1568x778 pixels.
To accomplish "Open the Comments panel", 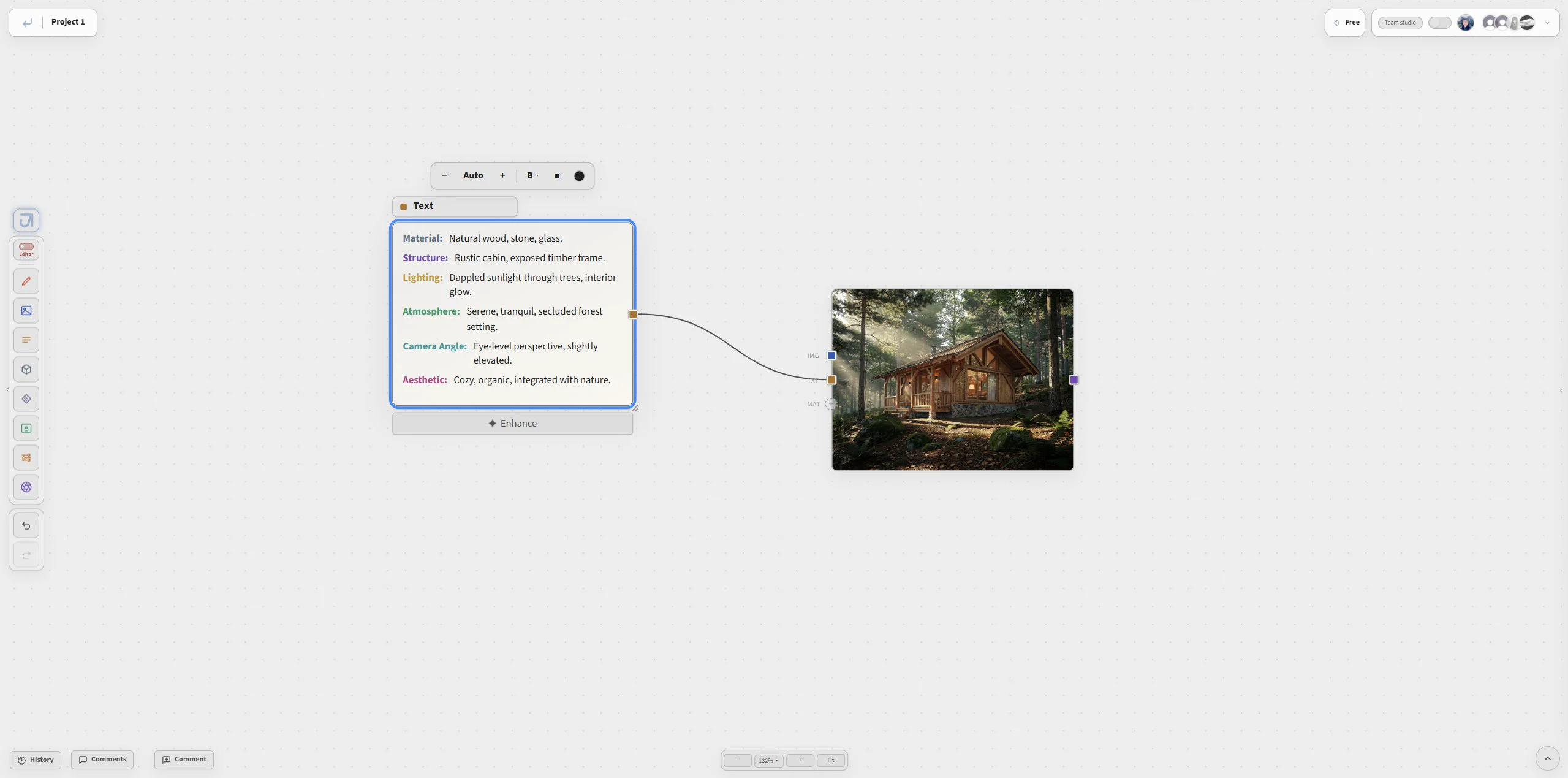I will pos(102,759).
